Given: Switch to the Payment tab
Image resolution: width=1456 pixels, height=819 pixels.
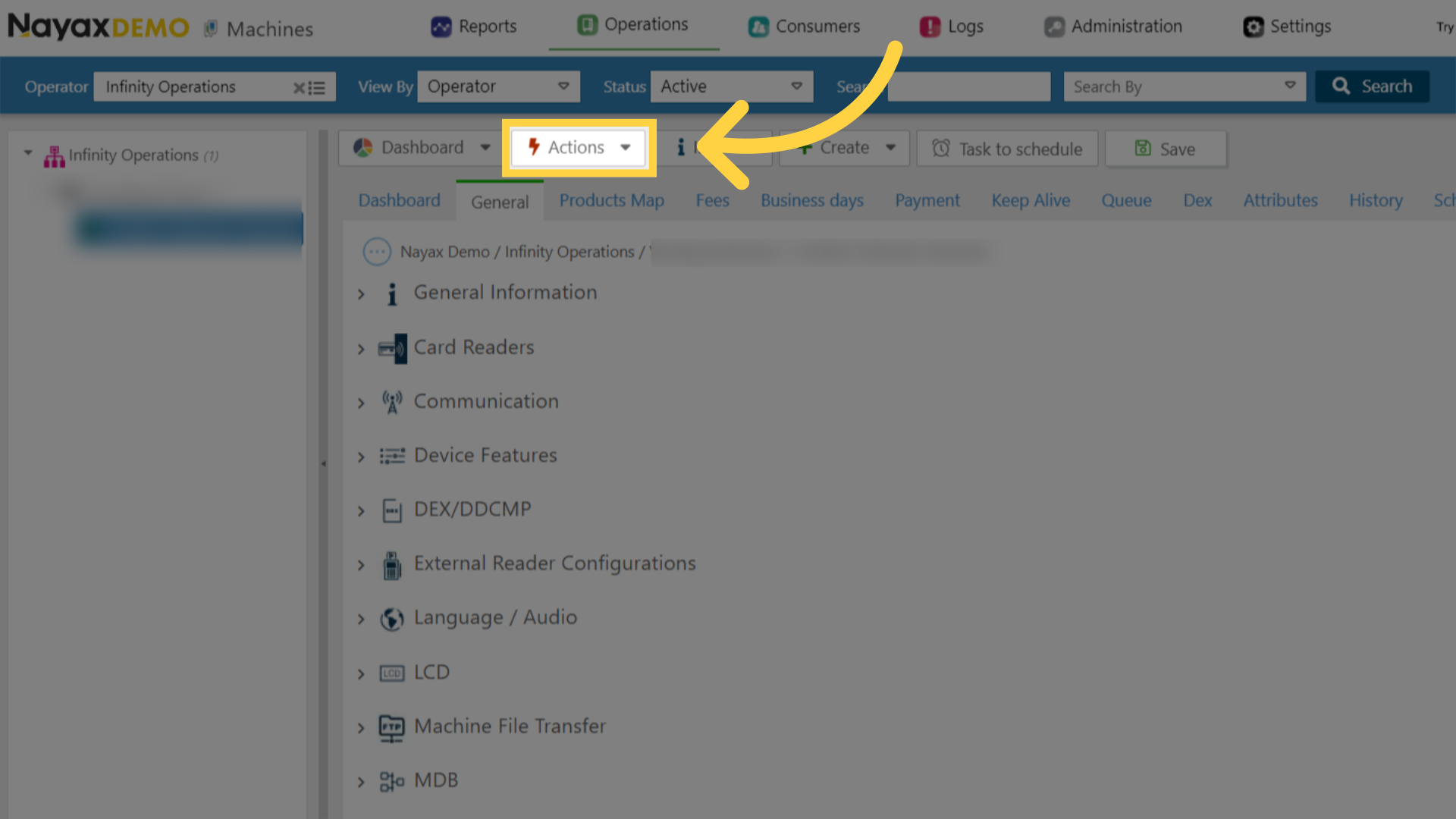Looking at the screenshot, I should point(927,200).
